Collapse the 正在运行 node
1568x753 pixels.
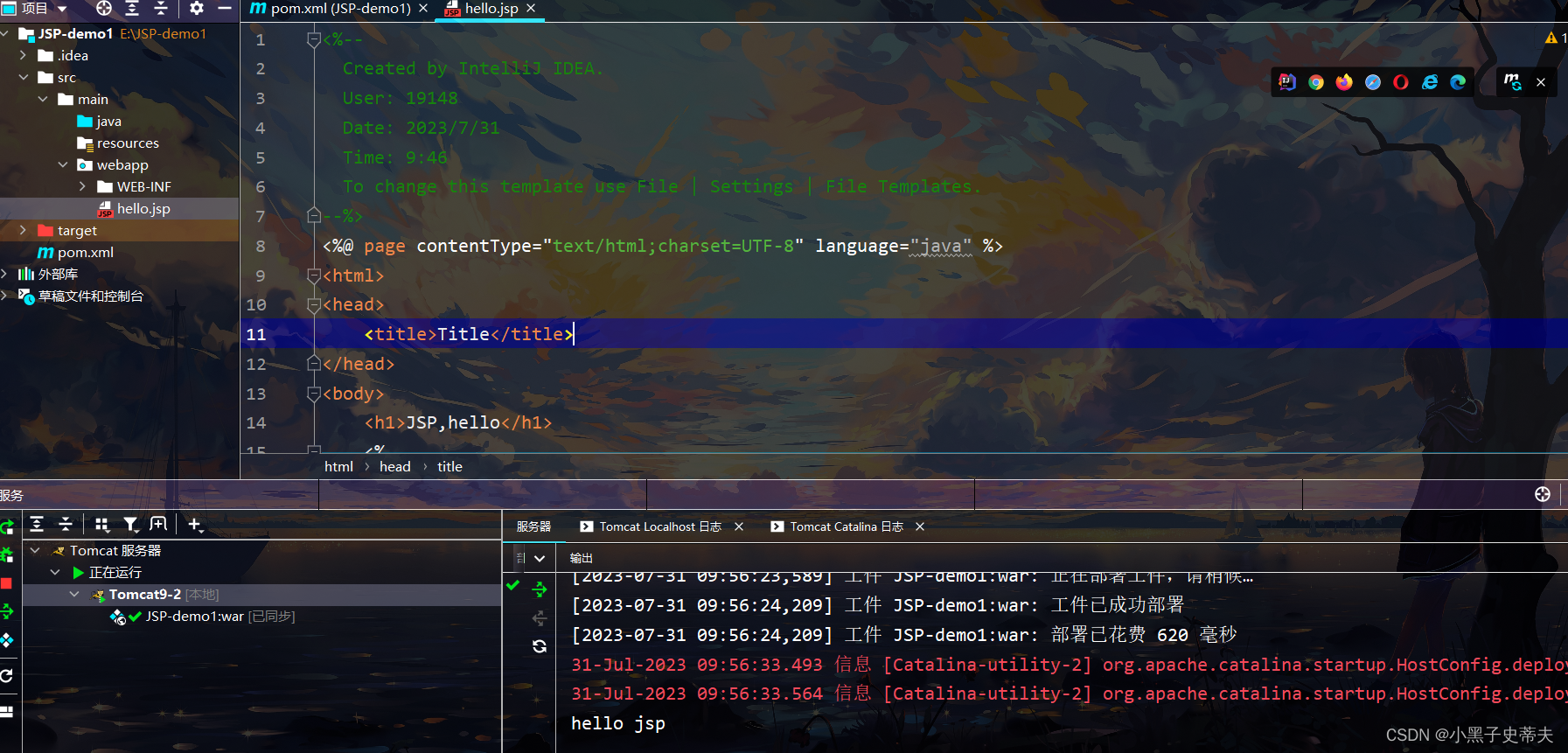click(x=54, y=572)
